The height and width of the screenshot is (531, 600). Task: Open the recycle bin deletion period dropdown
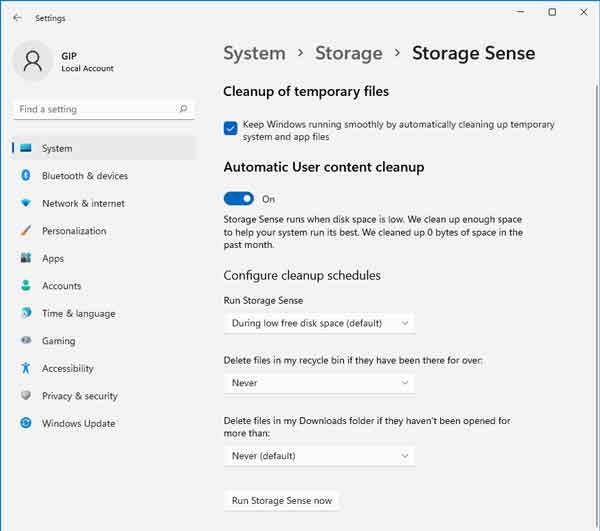319,383
